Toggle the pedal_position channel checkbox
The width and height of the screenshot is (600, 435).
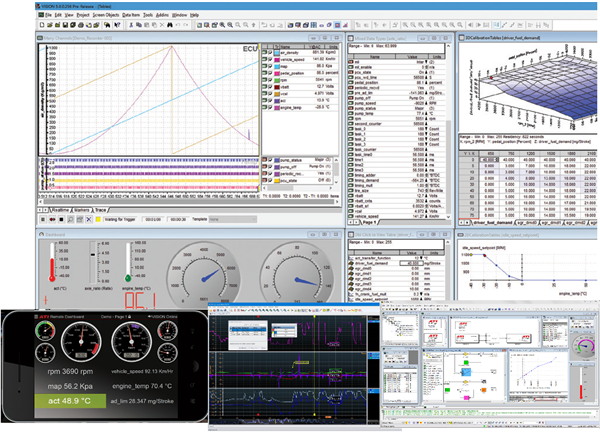[270, 73]
